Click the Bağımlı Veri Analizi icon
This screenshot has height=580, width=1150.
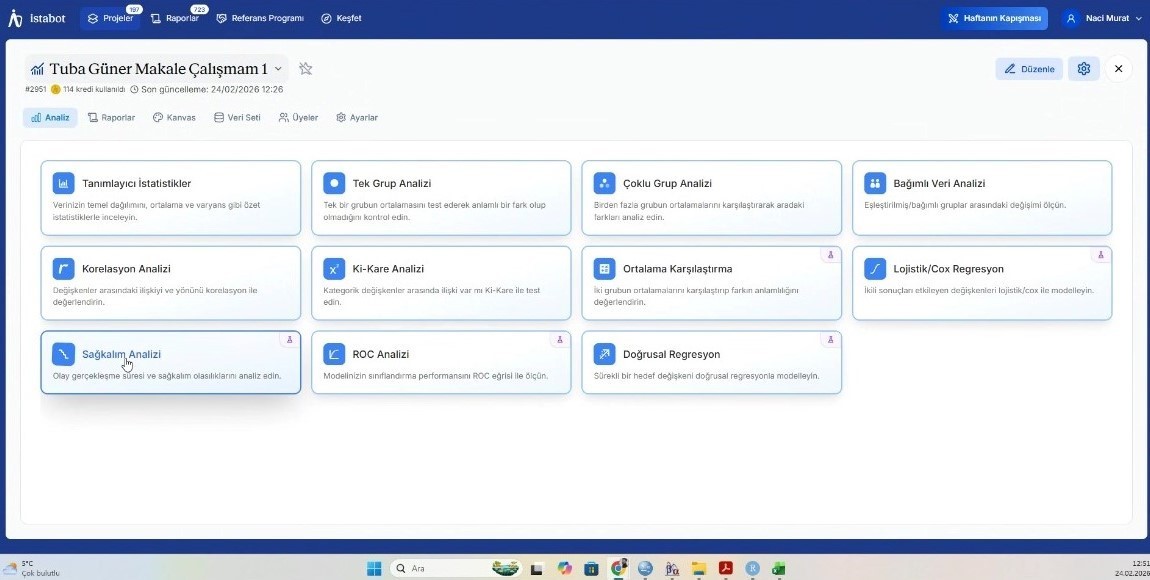(x=875, y=183)
